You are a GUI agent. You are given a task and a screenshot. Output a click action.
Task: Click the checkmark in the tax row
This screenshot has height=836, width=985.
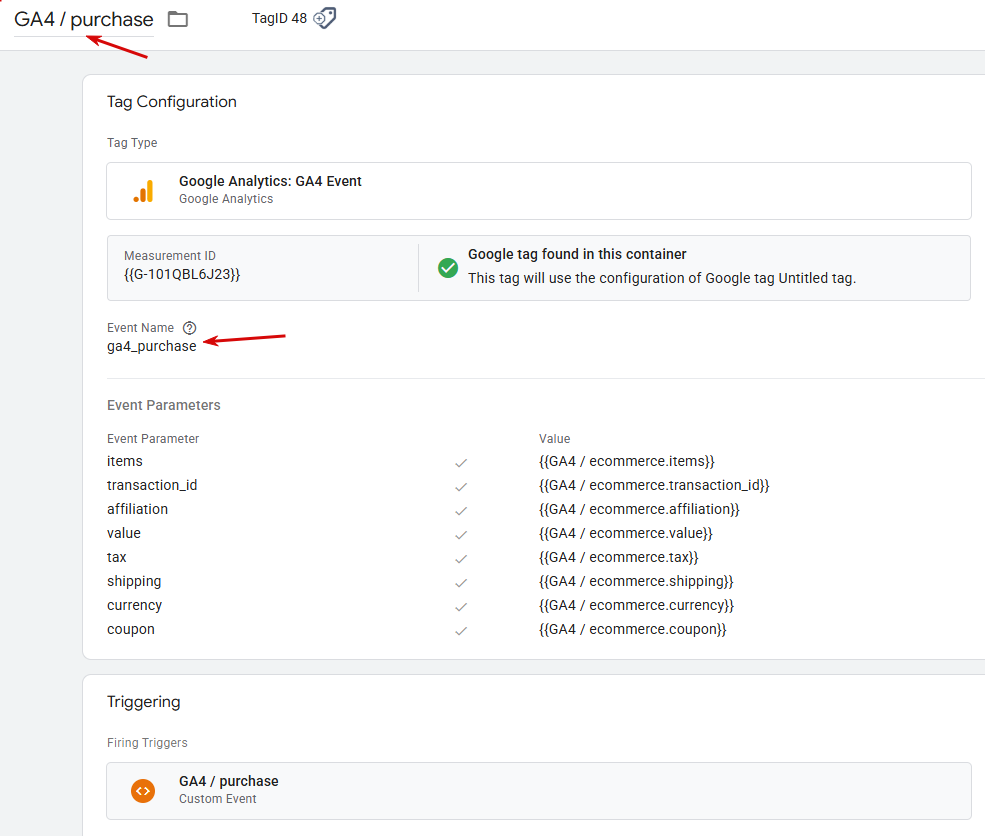(461, 559)
